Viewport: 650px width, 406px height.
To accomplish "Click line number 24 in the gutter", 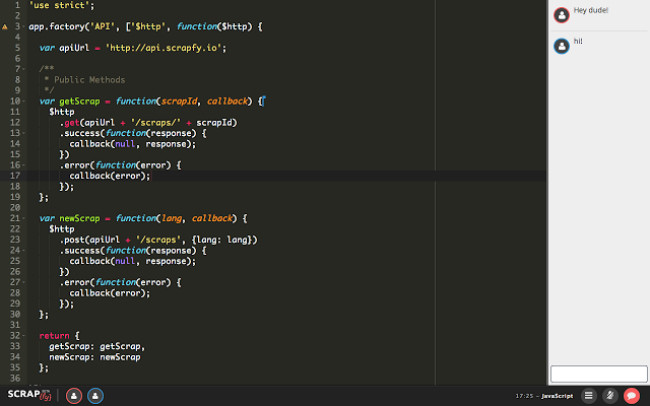I will [x=15, y=250].
